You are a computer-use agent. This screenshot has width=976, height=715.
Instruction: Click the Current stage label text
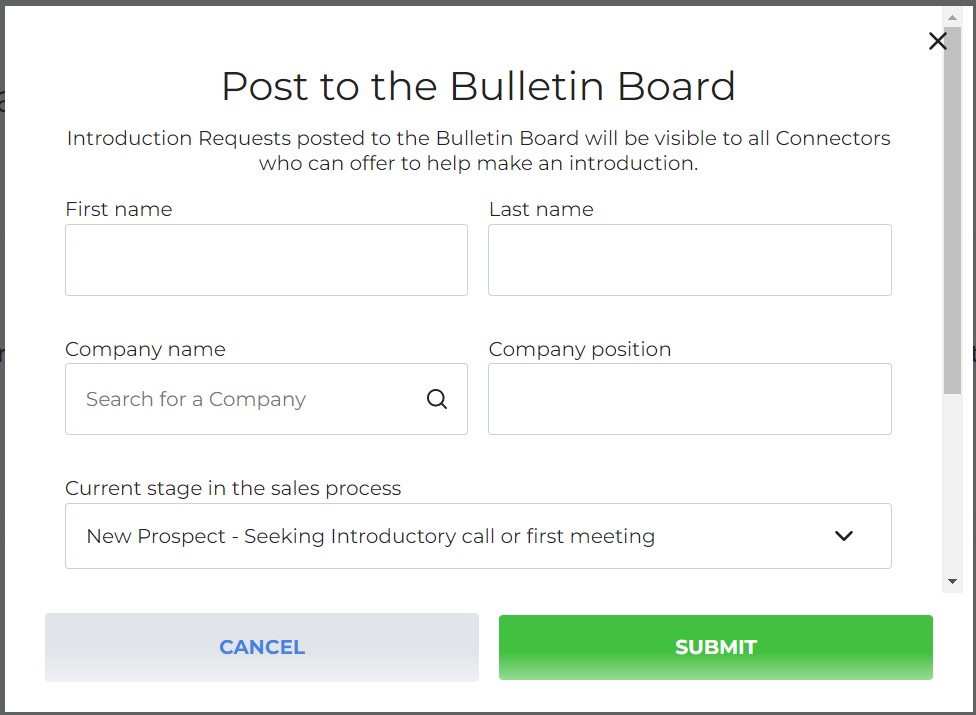(233, 488)
